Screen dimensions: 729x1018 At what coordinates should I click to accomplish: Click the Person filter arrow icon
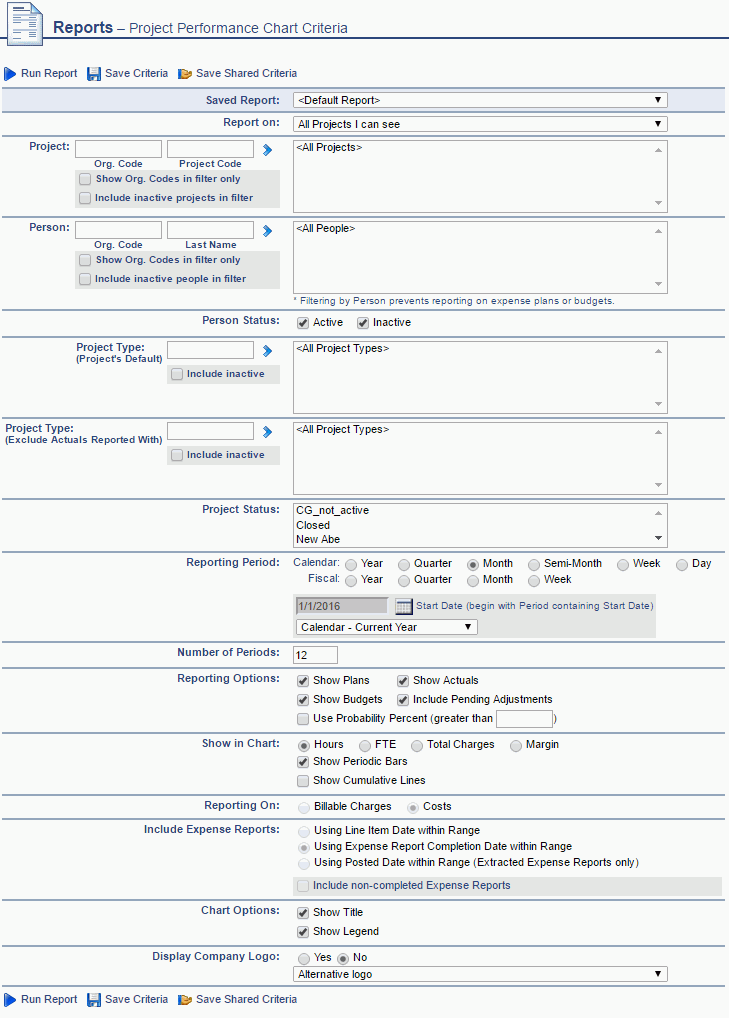(267, 231)
